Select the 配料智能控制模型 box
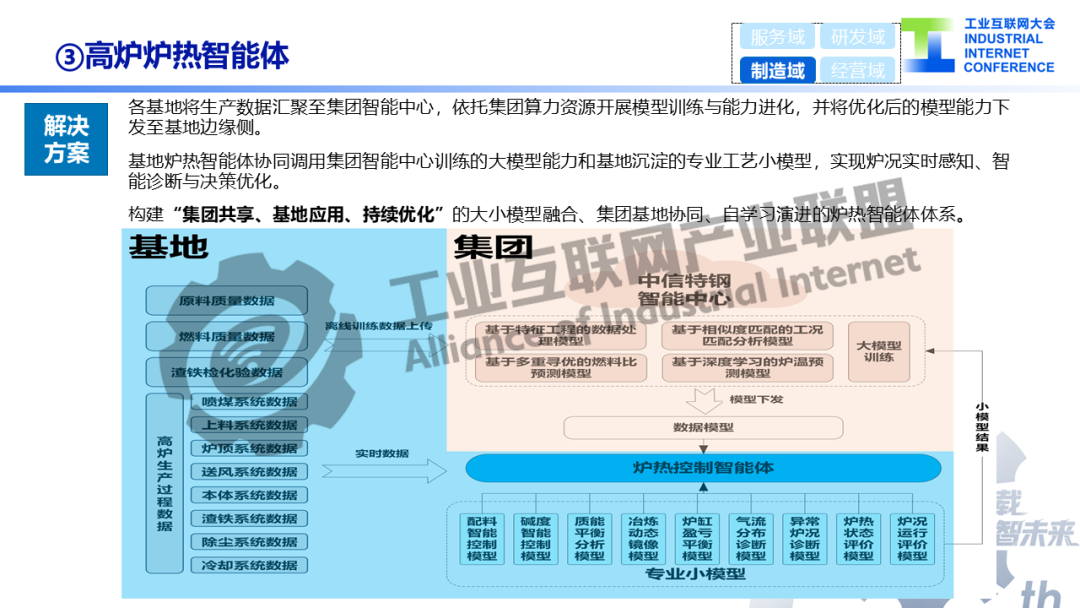 click(481, 539)
